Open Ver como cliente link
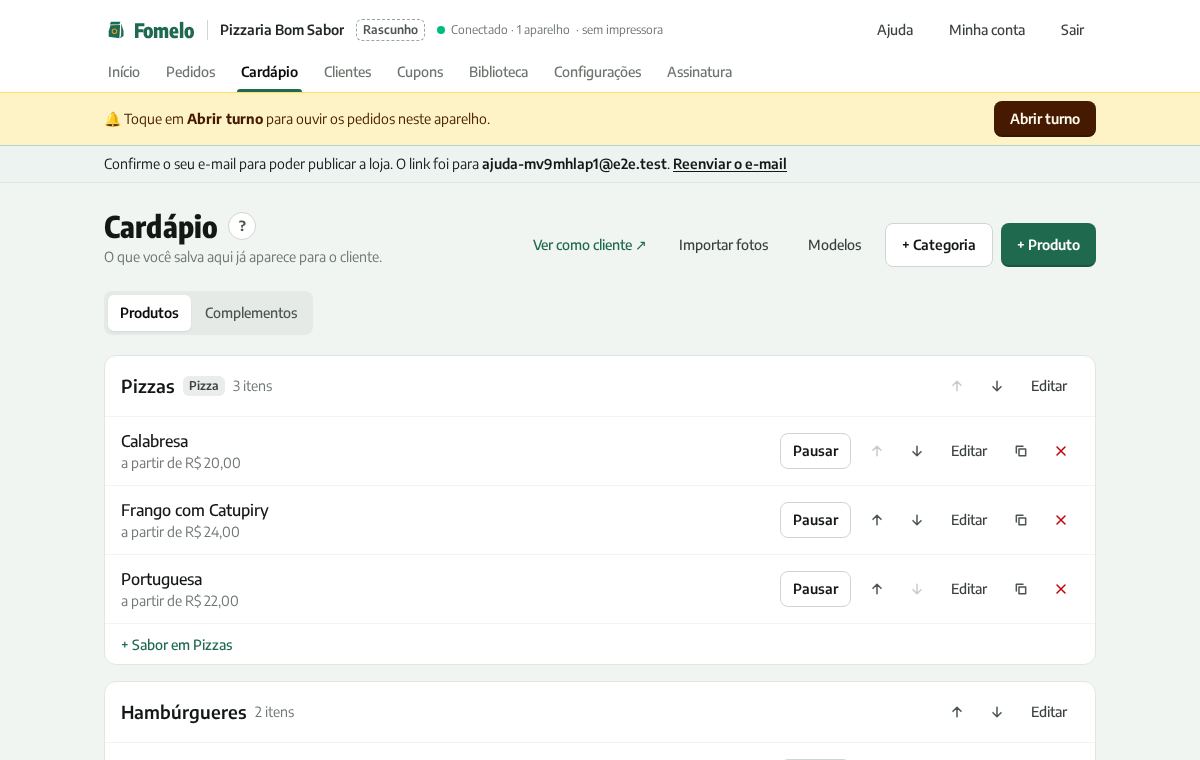Viewport: 1200px width, 760px height. [590, 245]
